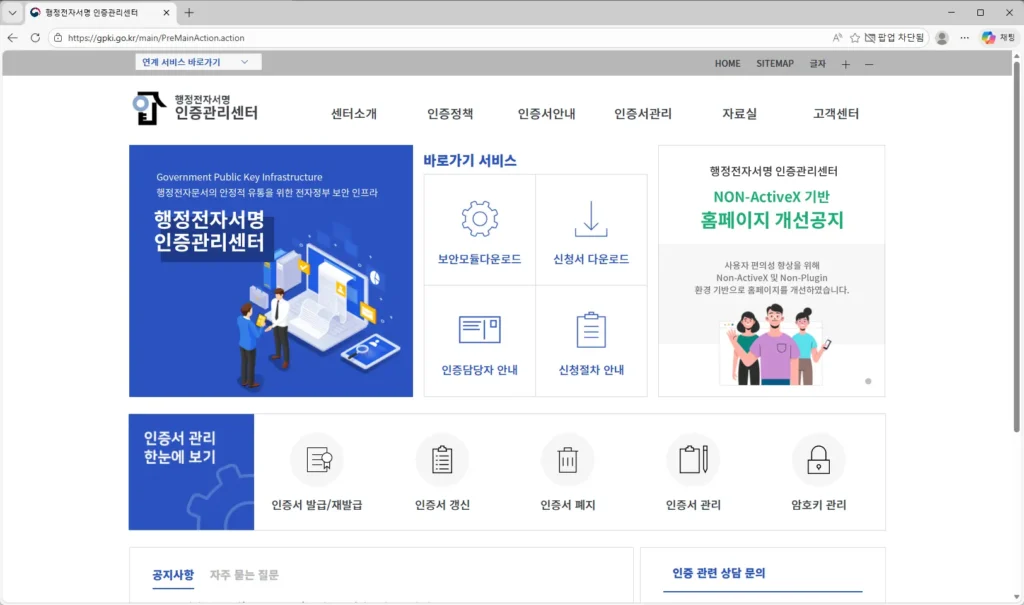Click the SITEMAP link
The image size is (1024, 605).
pyautogui.click(x=775, y=62)
